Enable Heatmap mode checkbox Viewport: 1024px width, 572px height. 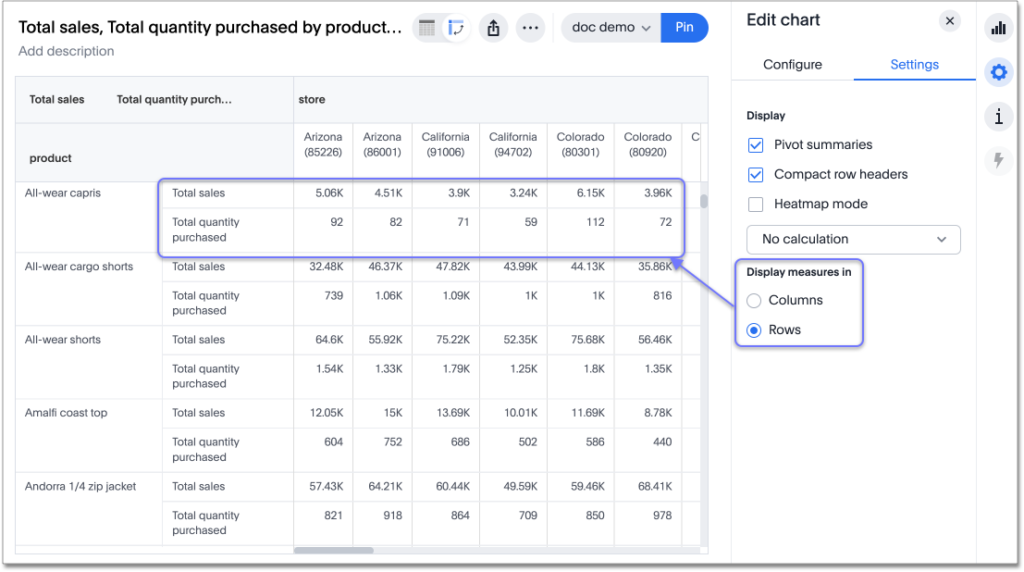(x=756, y=204)
